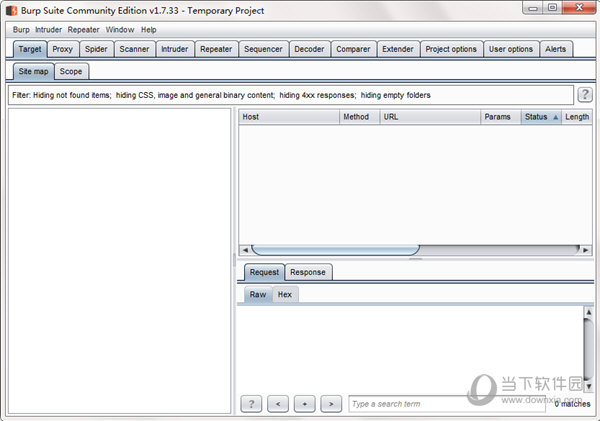The width and height of the screenshot is (600, 421).
Task: Go to the Project options tab
Action: click(451, 49)
